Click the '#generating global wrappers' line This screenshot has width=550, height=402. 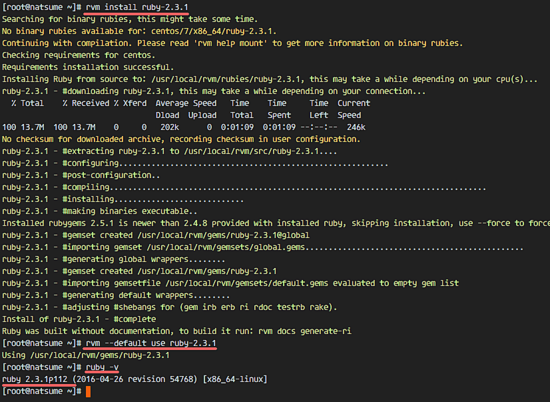tap(113, 259)
